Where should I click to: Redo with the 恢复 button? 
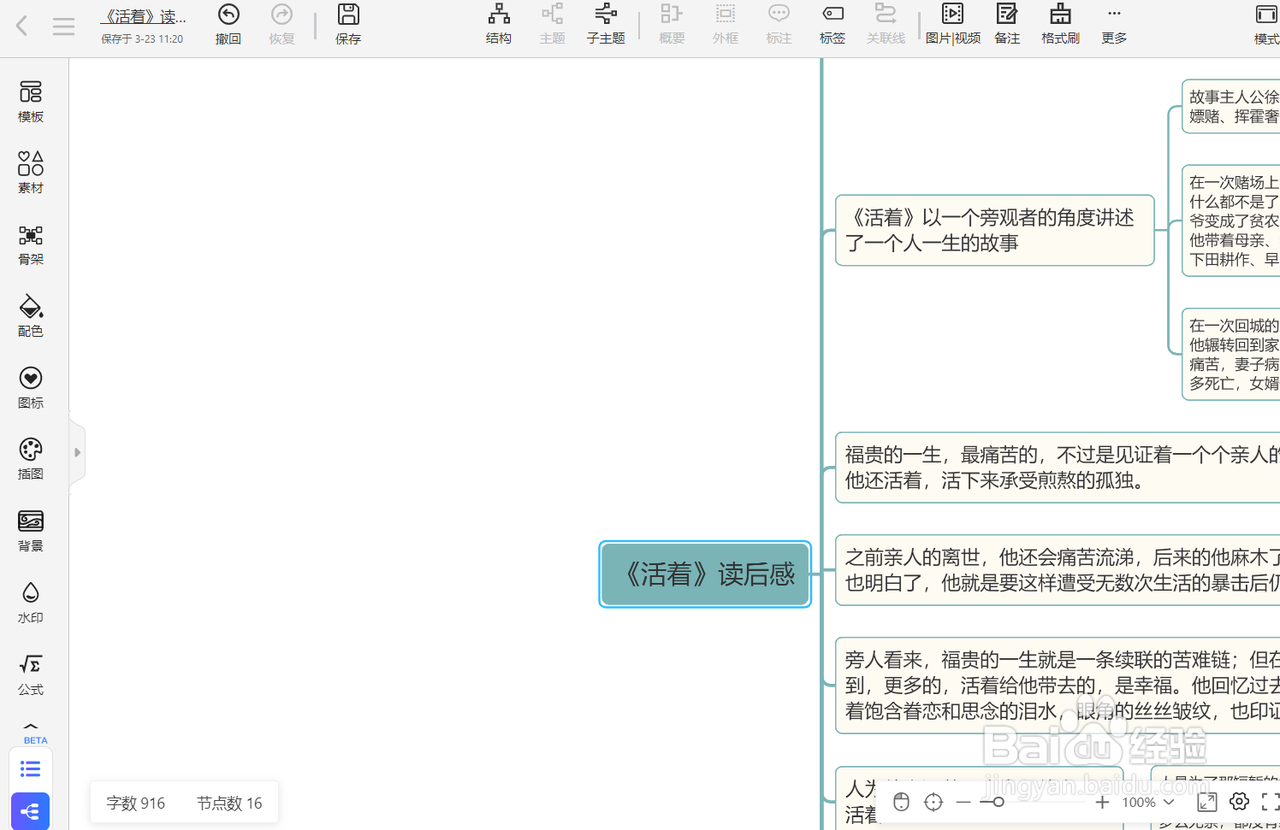click(282, 25)
